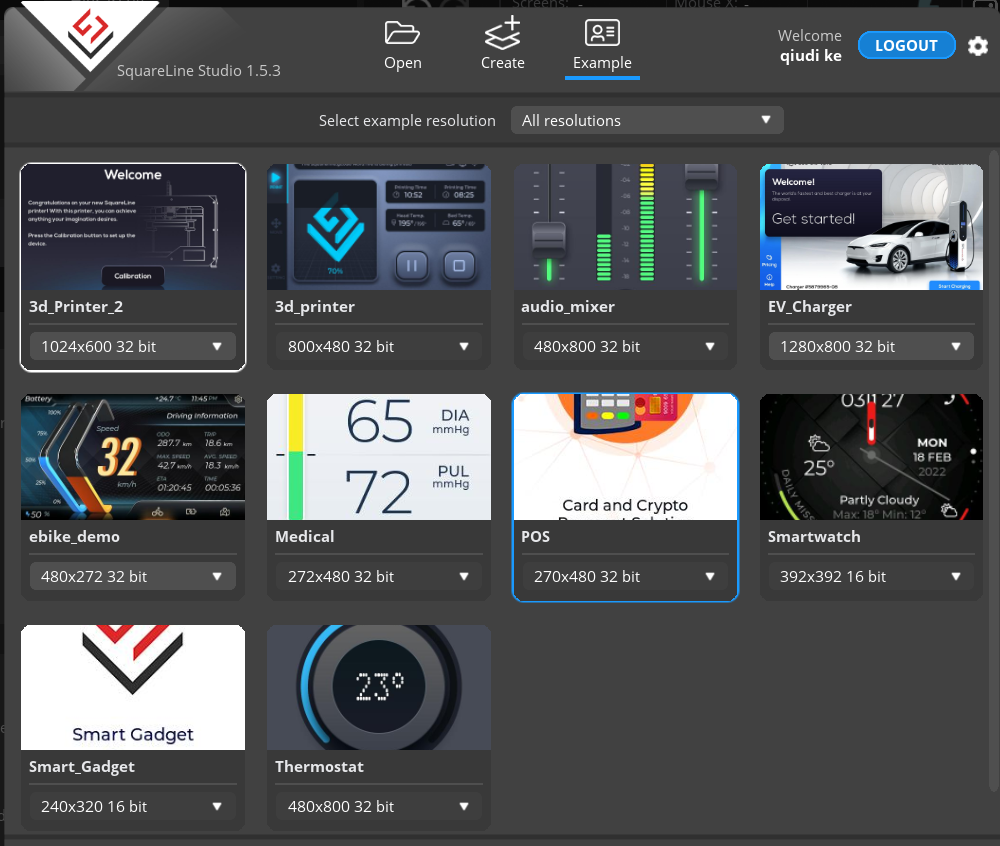Image resolution: width=1000 pixels, height=846 pixels.
Task: Expand the All resolutions dropdown
Action: (646, 120)
